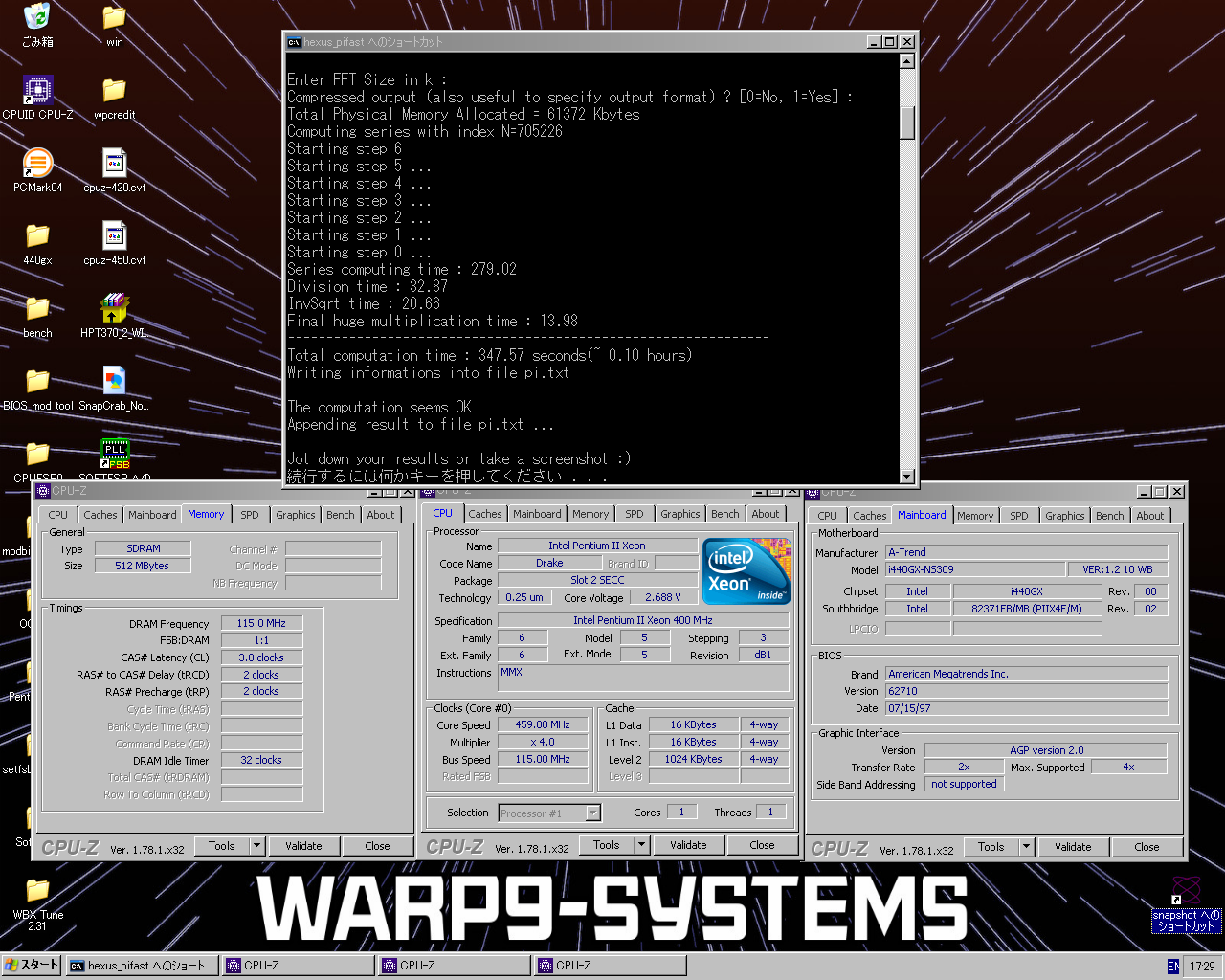The image size is (1225, 980).
Task: Click console scrollbar up arrow
Action: 907,60
